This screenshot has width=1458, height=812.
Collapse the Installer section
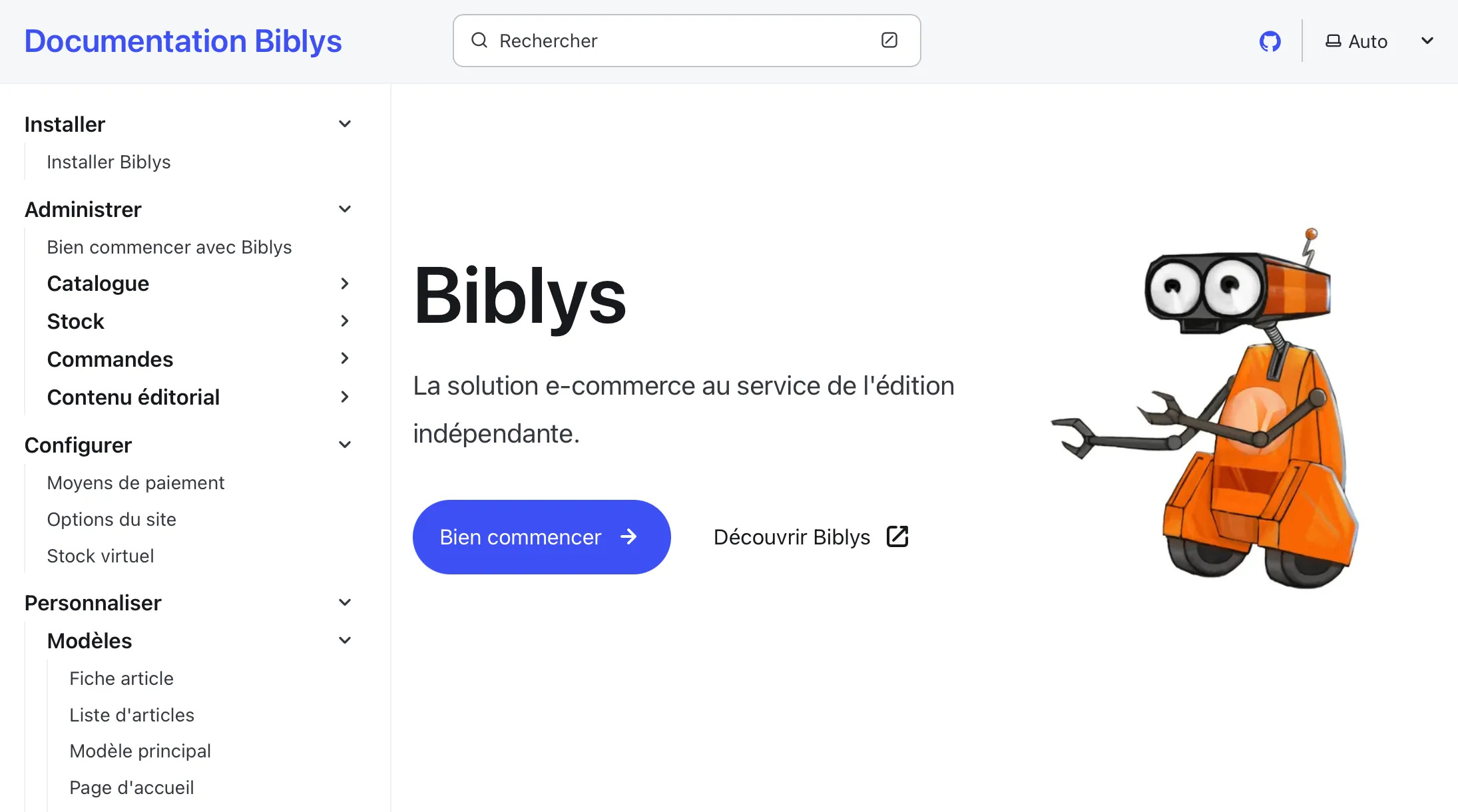[x=344, y=124]
